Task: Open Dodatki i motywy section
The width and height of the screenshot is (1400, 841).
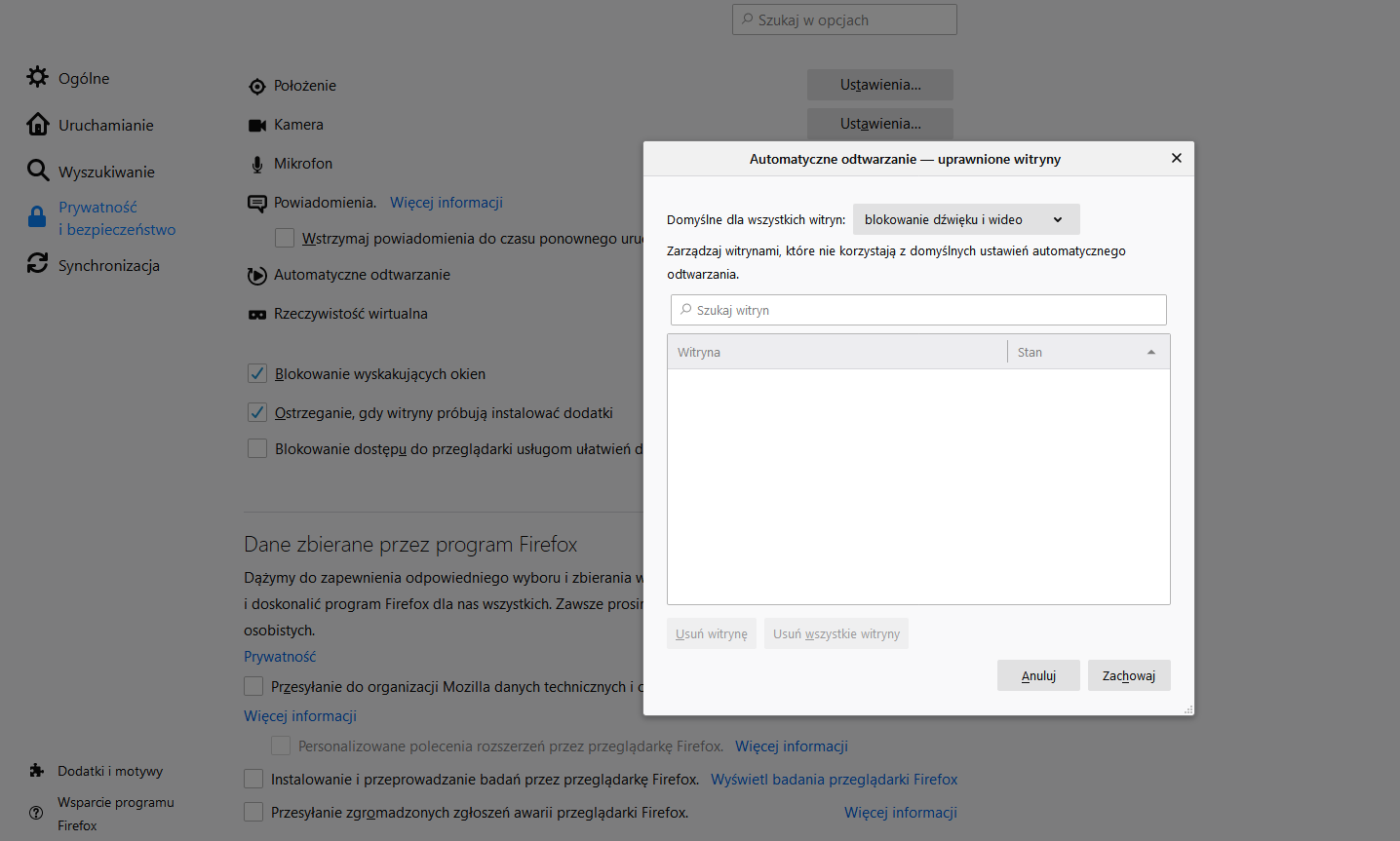Action: click(110, 771)
